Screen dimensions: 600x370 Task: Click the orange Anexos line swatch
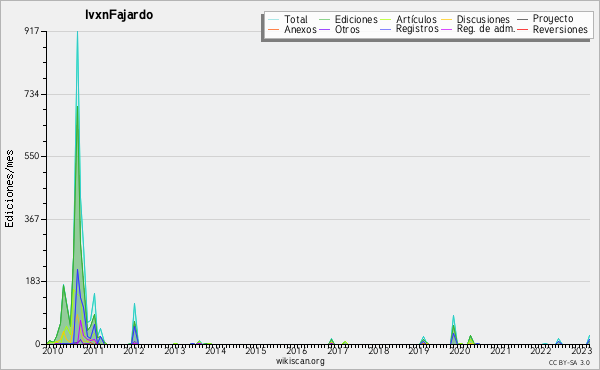coord(273,29)
